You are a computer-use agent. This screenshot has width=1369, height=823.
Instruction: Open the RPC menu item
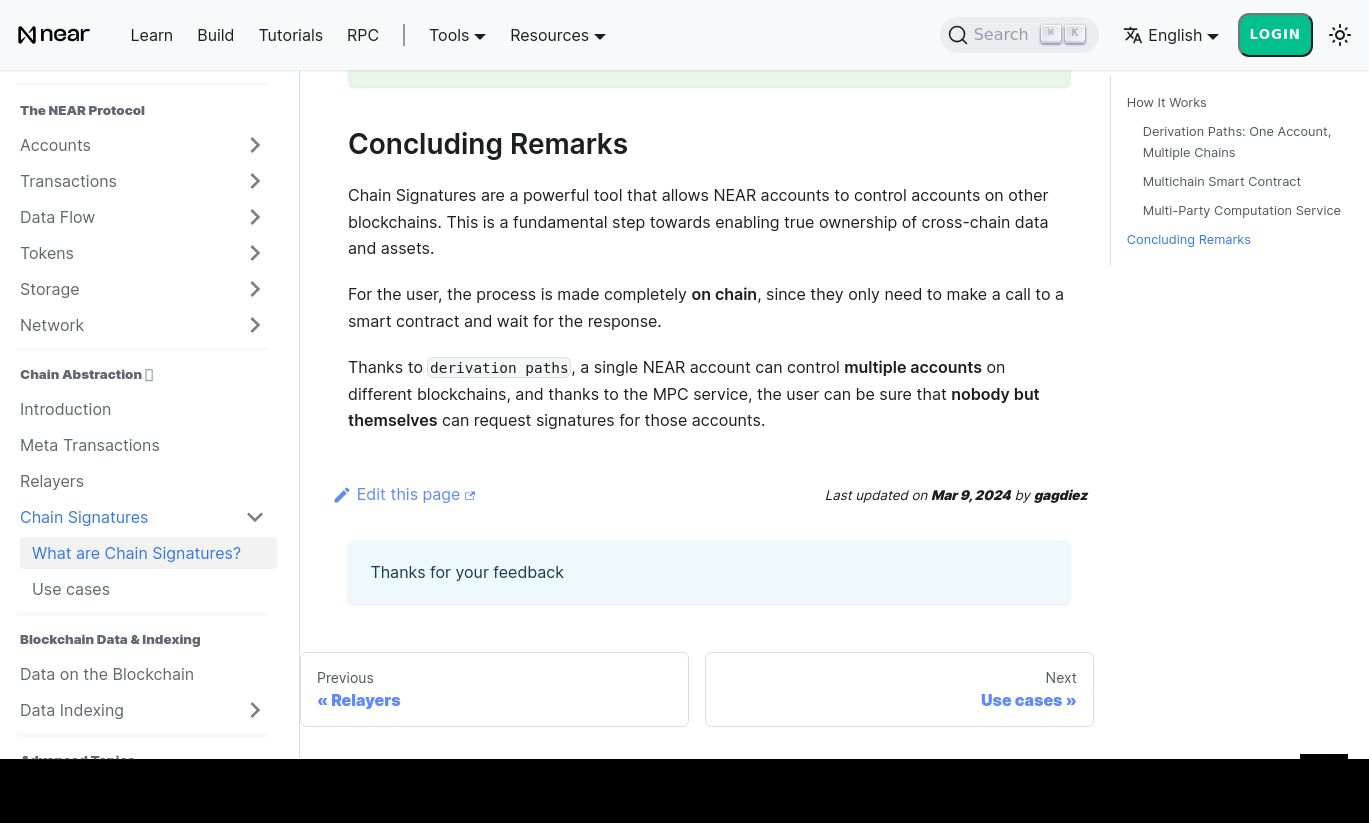point(362,35)
